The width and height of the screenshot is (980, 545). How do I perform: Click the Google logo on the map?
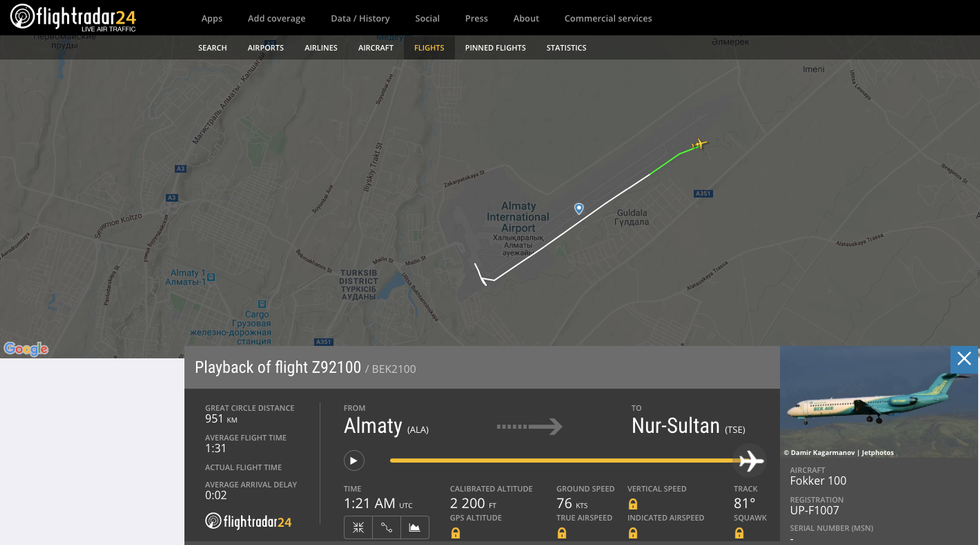click(x=26, y=349)
